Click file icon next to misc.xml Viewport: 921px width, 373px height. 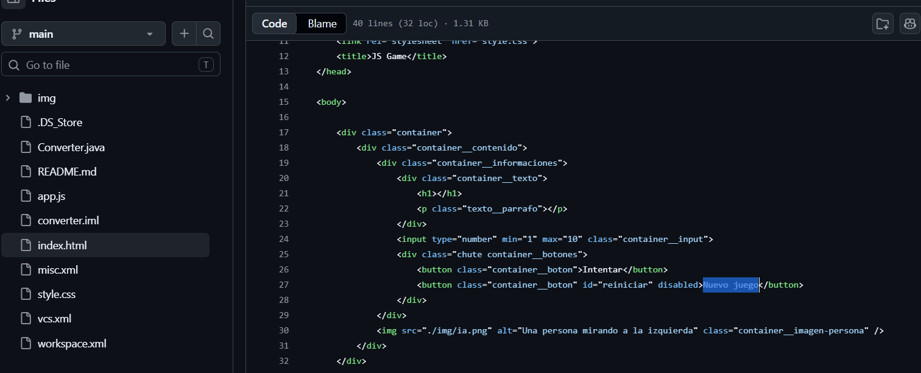coord(25,270)
